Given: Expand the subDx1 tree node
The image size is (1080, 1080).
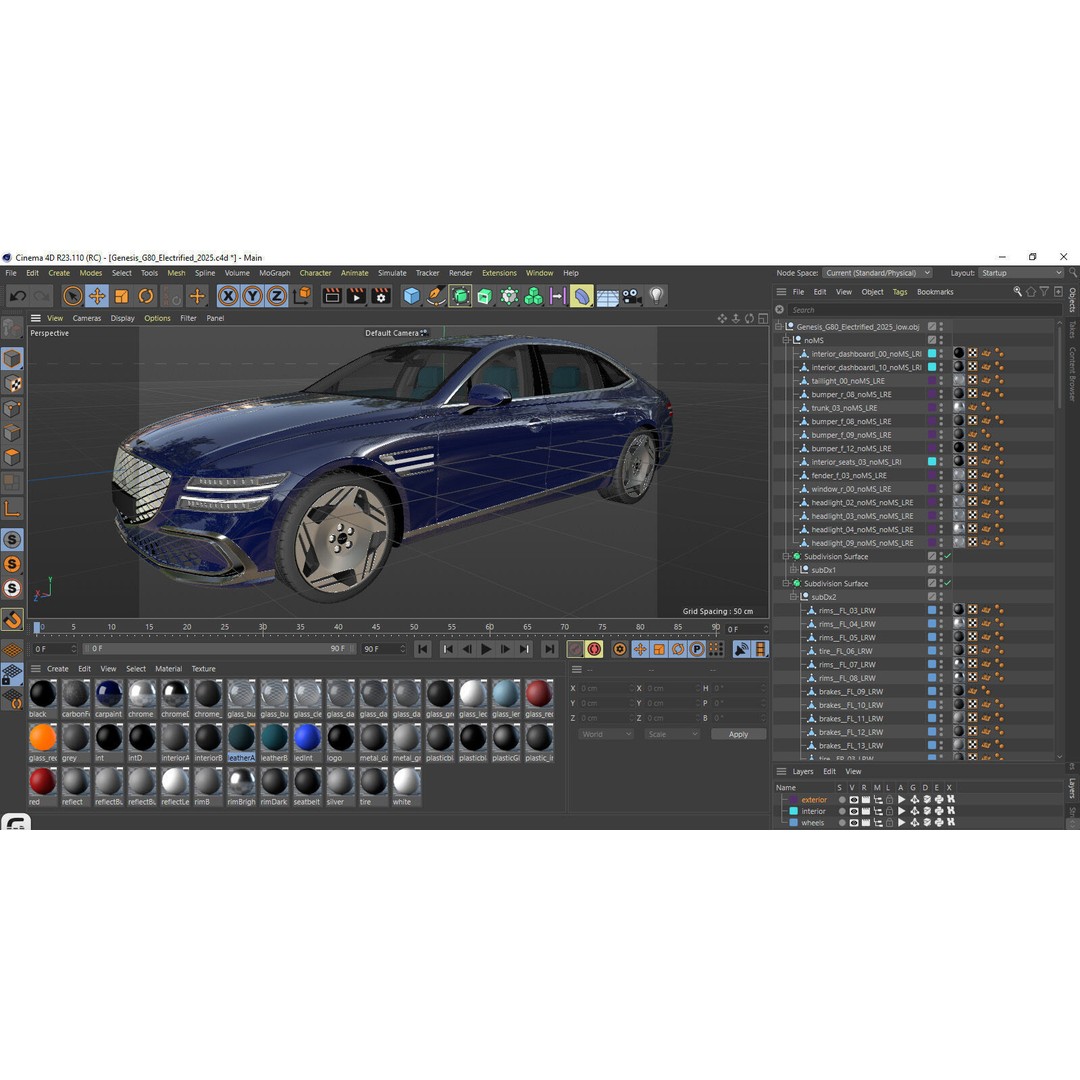Looking at the screenshot, I should point(793,570).
